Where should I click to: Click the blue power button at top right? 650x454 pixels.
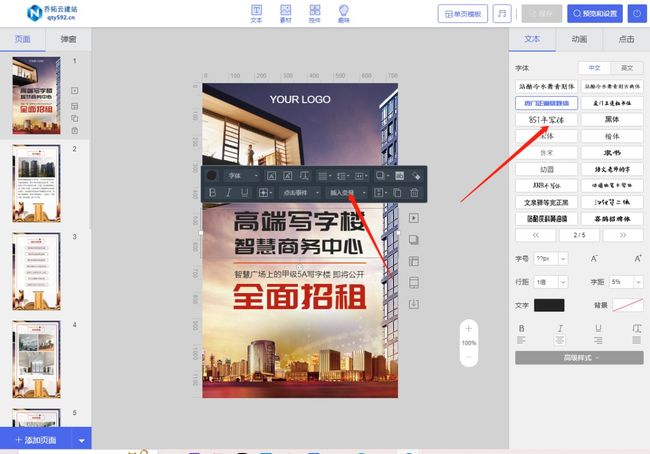[x=637, y=14]
